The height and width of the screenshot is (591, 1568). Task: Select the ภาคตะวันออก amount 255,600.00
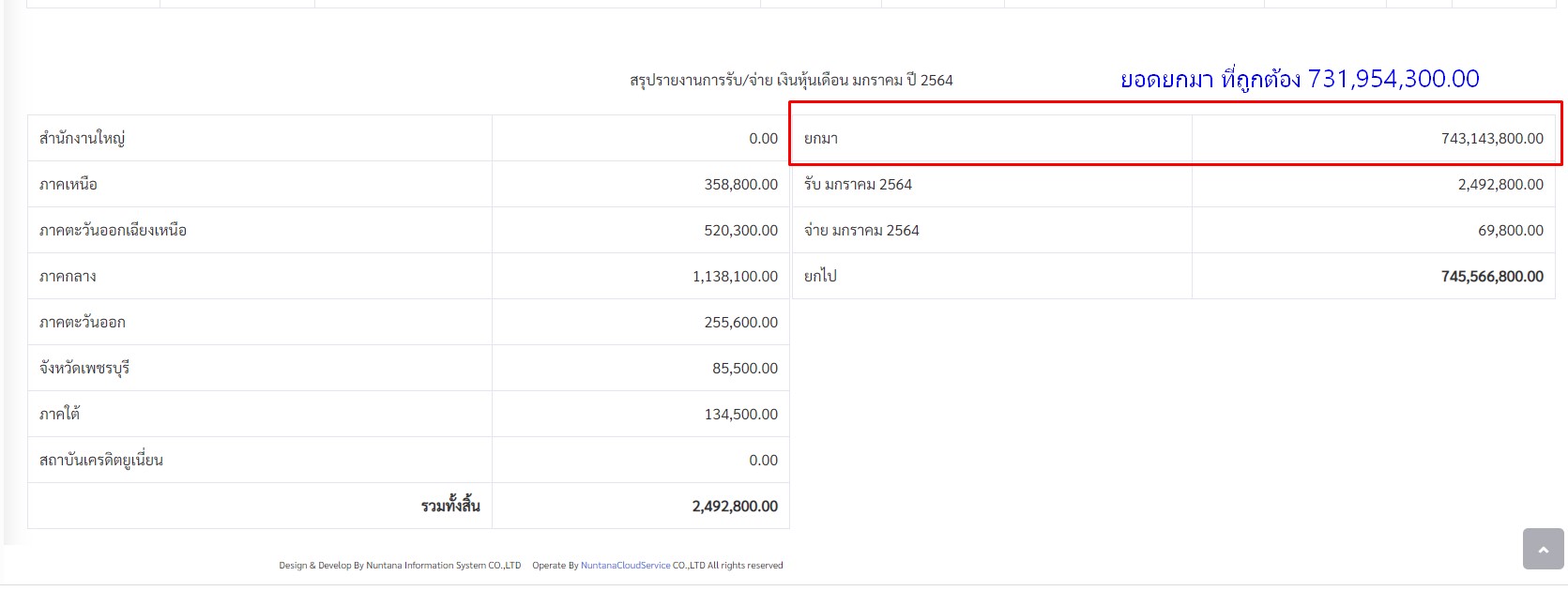click(x=740, y=323)
